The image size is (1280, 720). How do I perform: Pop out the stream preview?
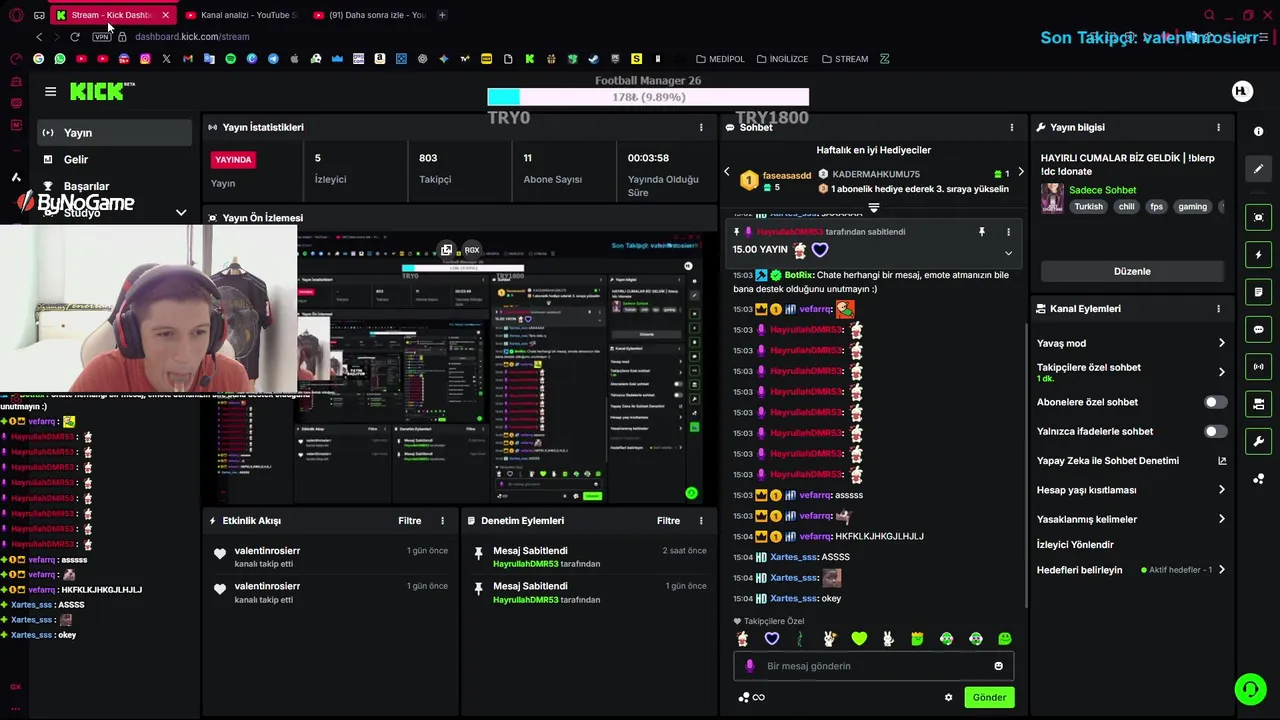coord(446,250)
